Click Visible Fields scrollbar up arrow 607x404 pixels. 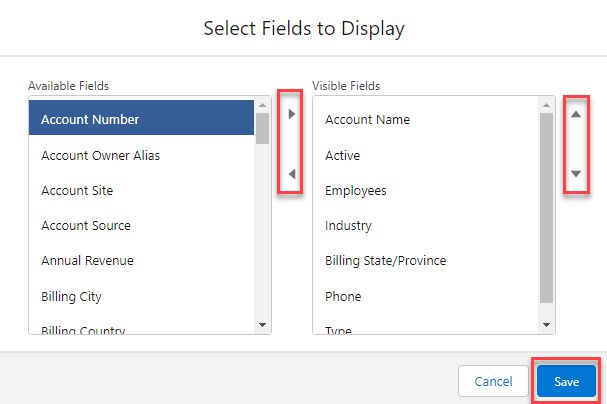point(546,105)
